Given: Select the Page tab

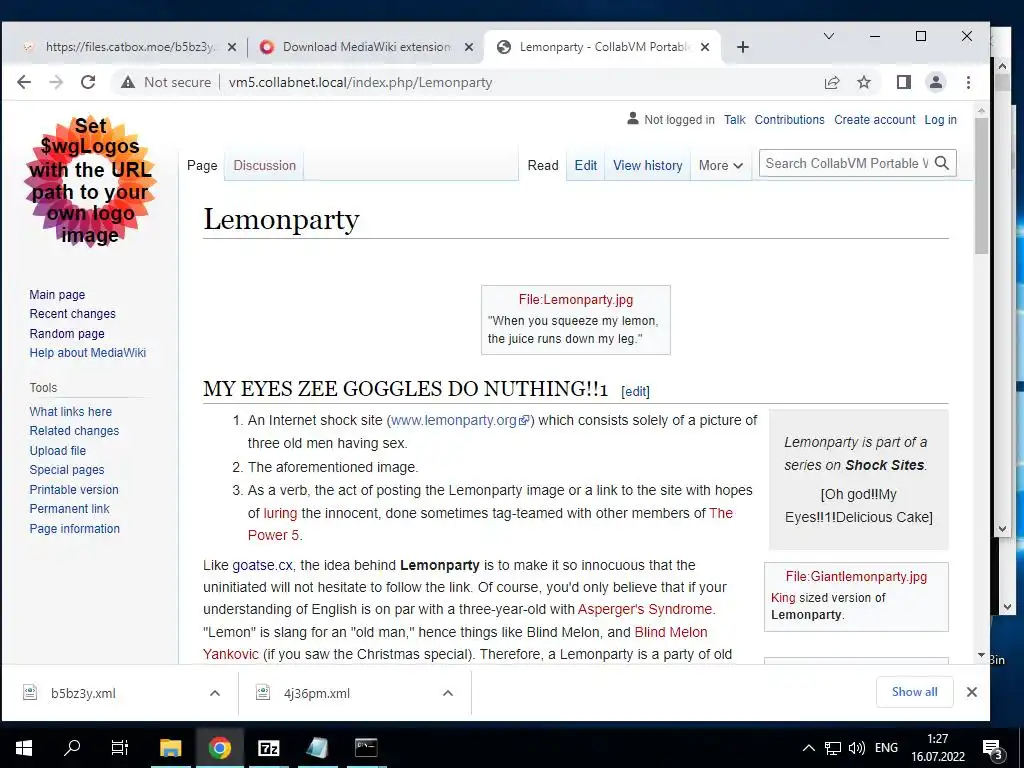Looking at the screenshot, I should tap(202, 165).
